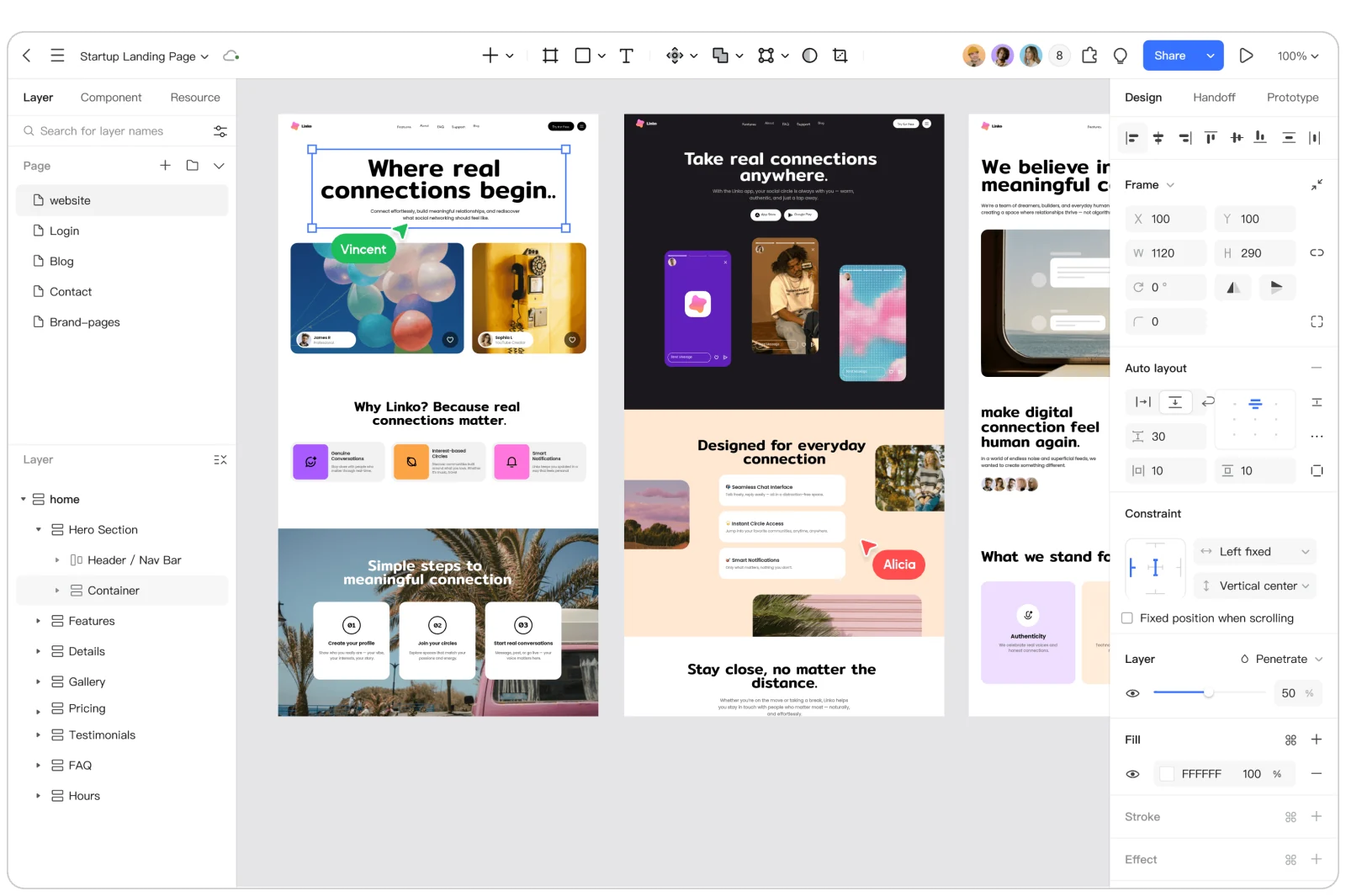This screenshot has height=896, width=1346.
Task: Toggle width-height ratio lock
Action: pyautogui.click(x=1317, y=252)
